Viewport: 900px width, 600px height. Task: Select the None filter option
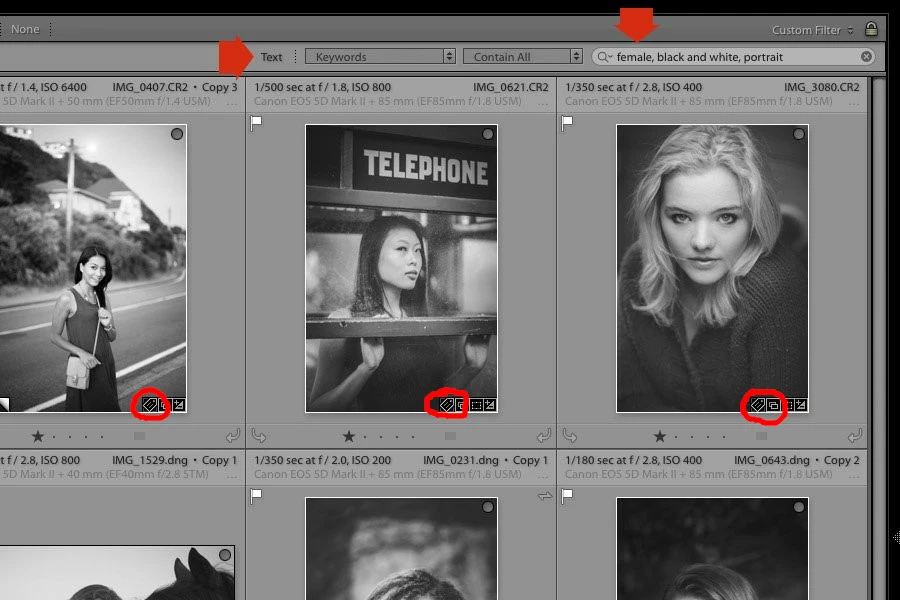click(25, 29)
